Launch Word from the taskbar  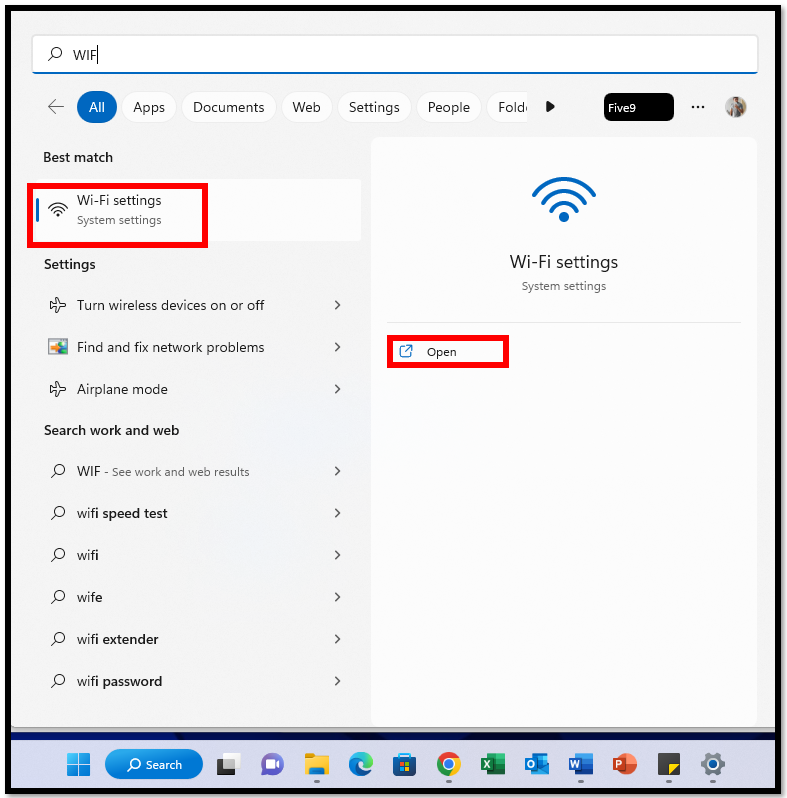pos(581,764)
